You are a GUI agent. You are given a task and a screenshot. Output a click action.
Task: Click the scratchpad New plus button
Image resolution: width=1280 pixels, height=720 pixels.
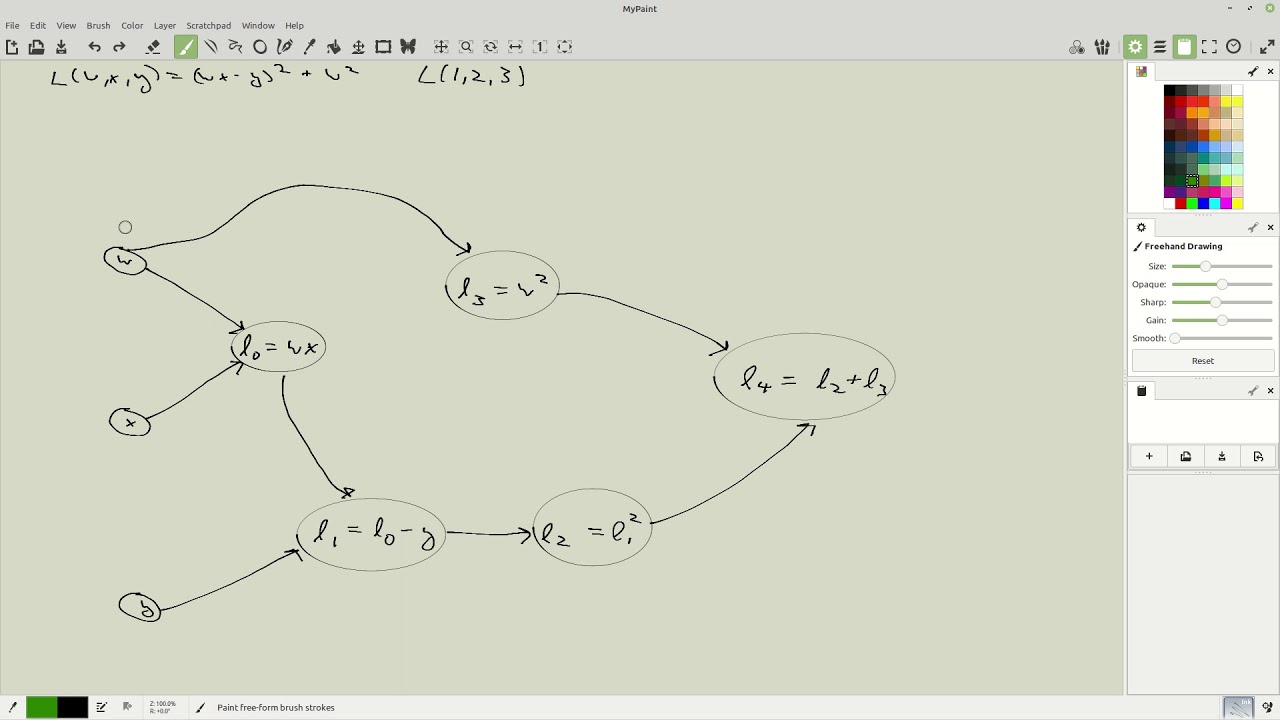tap(1149, 457)
